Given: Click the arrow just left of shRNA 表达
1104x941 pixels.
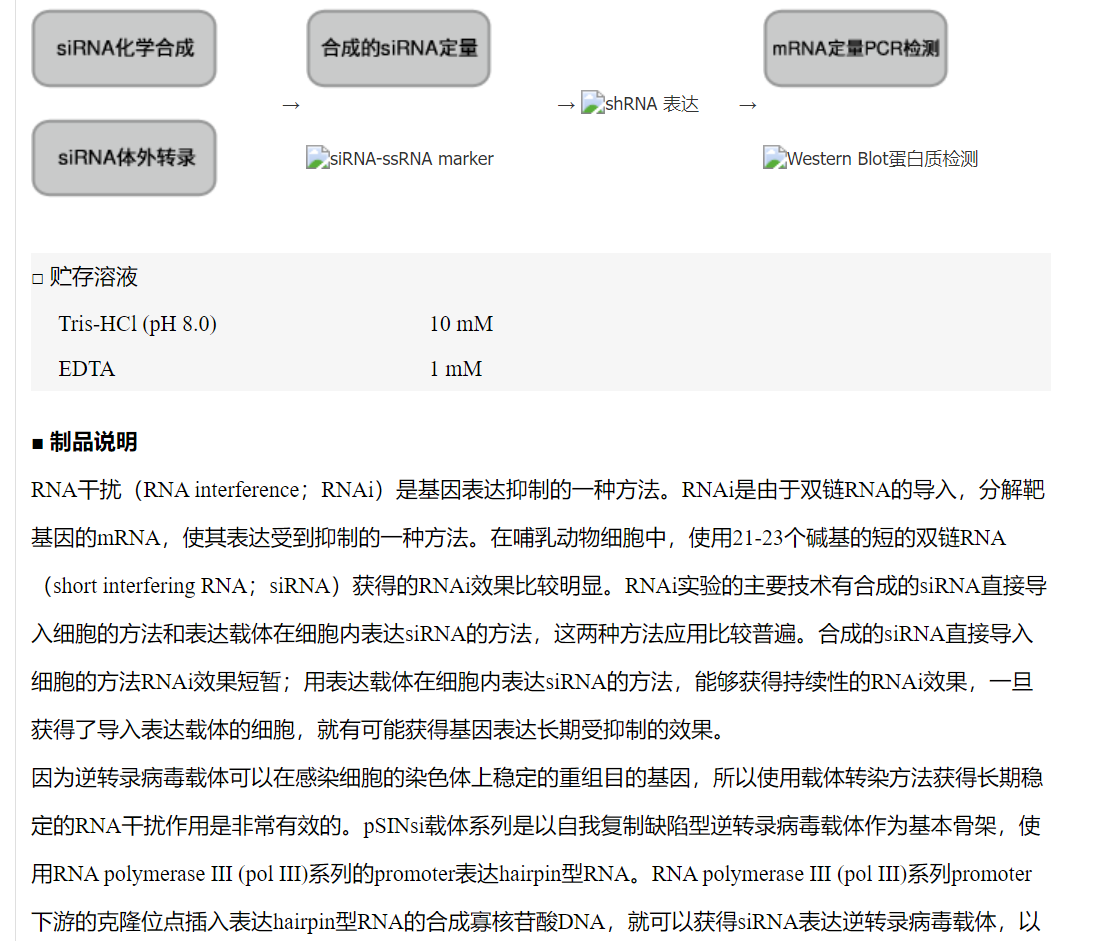Looking at the screenshot, I should point(566,105).
